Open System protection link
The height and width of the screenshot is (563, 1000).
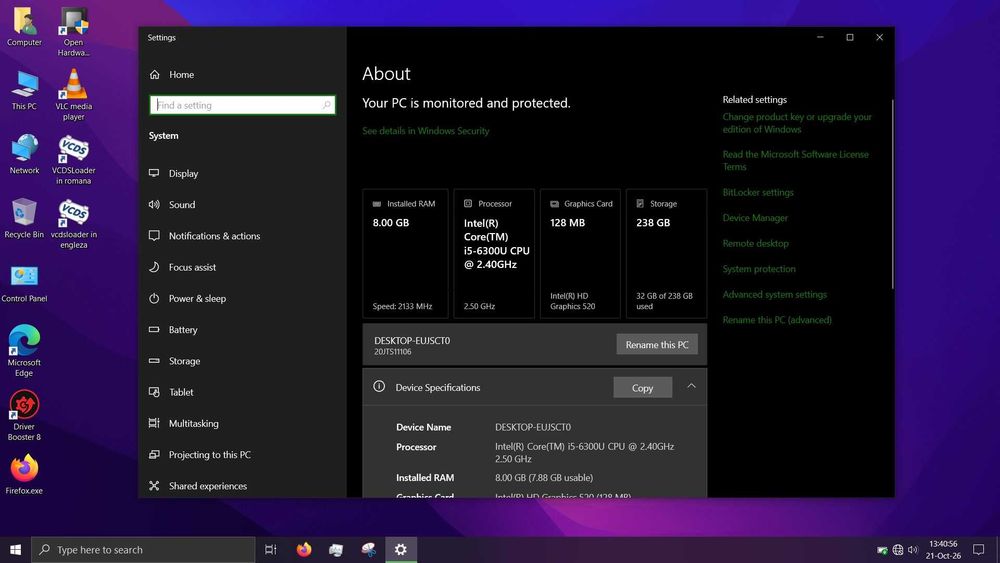click(x=759, y=269)
